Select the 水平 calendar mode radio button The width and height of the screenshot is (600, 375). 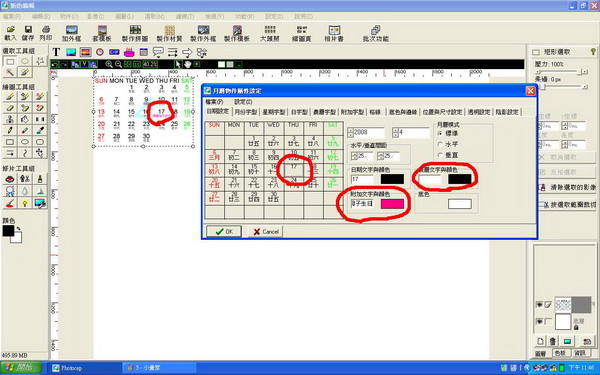coord(440,145)
